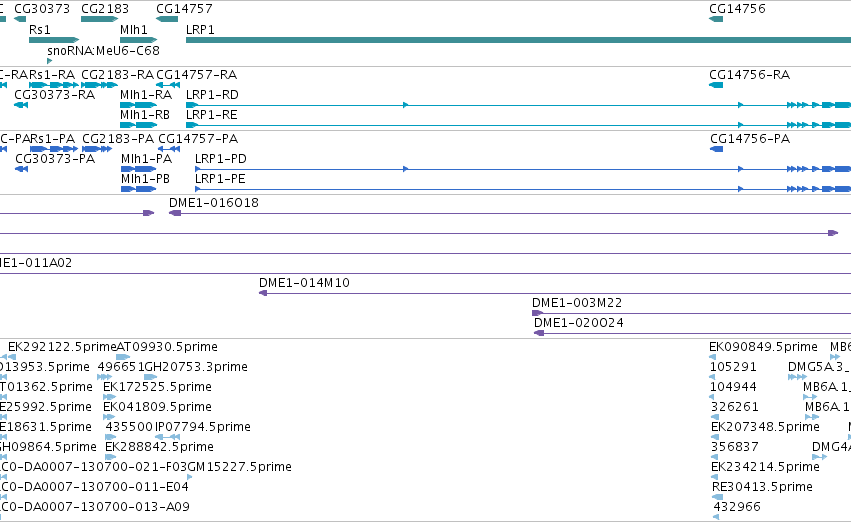The width and height of the screenshot is (851, 522).
Task: Select the CG14756-PA protein glyph
Action: click(716, 149)
